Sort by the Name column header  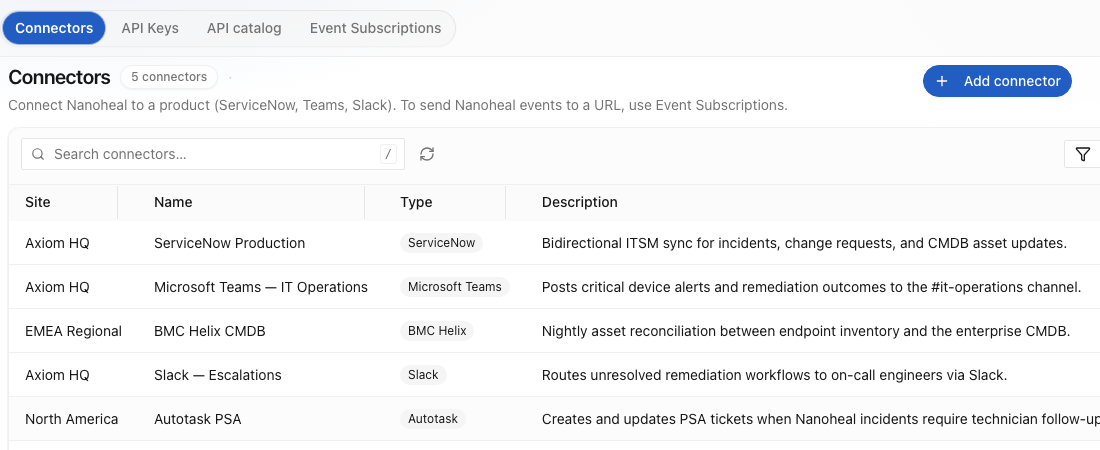173,202
